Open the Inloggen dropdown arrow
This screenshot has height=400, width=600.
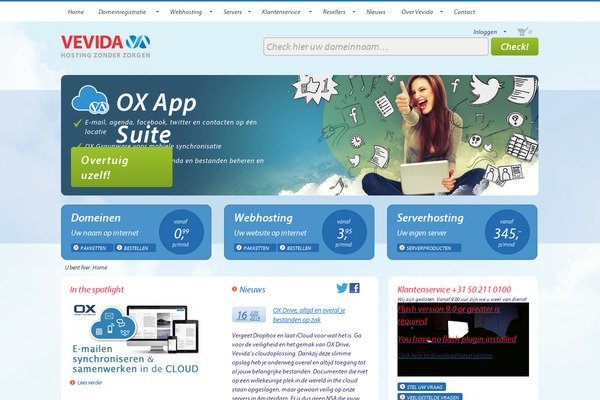click(x=505, y=32)
